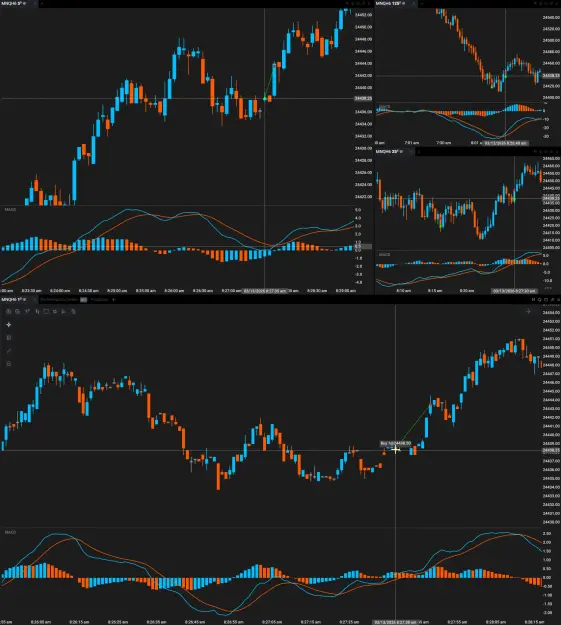Select the crosshair cursor tool in left sidebar
This screenshot has width=561, height=625.
(9, 325)
